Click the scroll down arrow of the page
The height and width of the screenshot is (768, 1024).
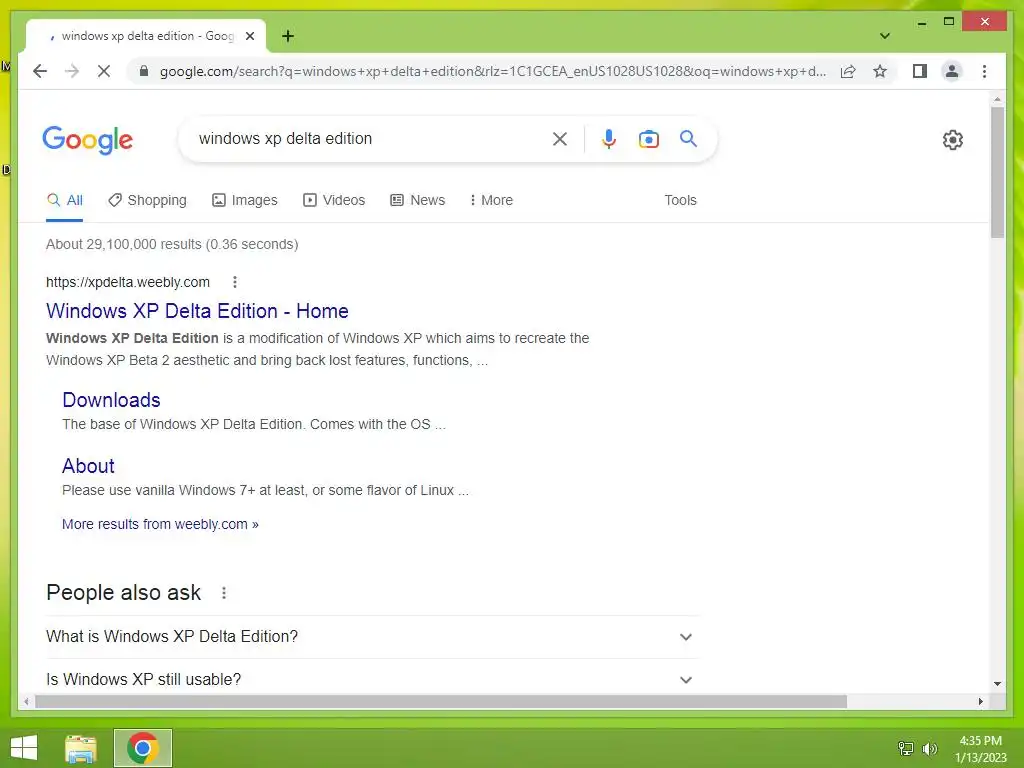point(997,684)
